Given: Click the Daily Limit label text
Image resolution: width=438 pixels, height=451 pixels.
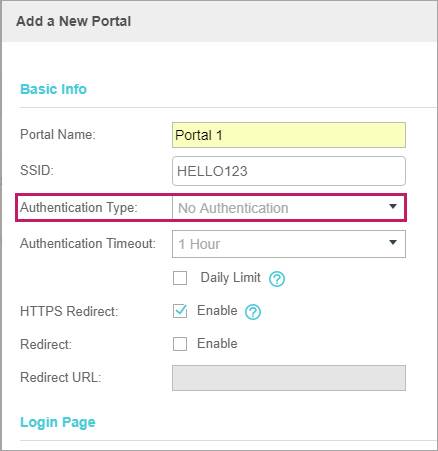Looking at the screenshot, I should [230, 278].
